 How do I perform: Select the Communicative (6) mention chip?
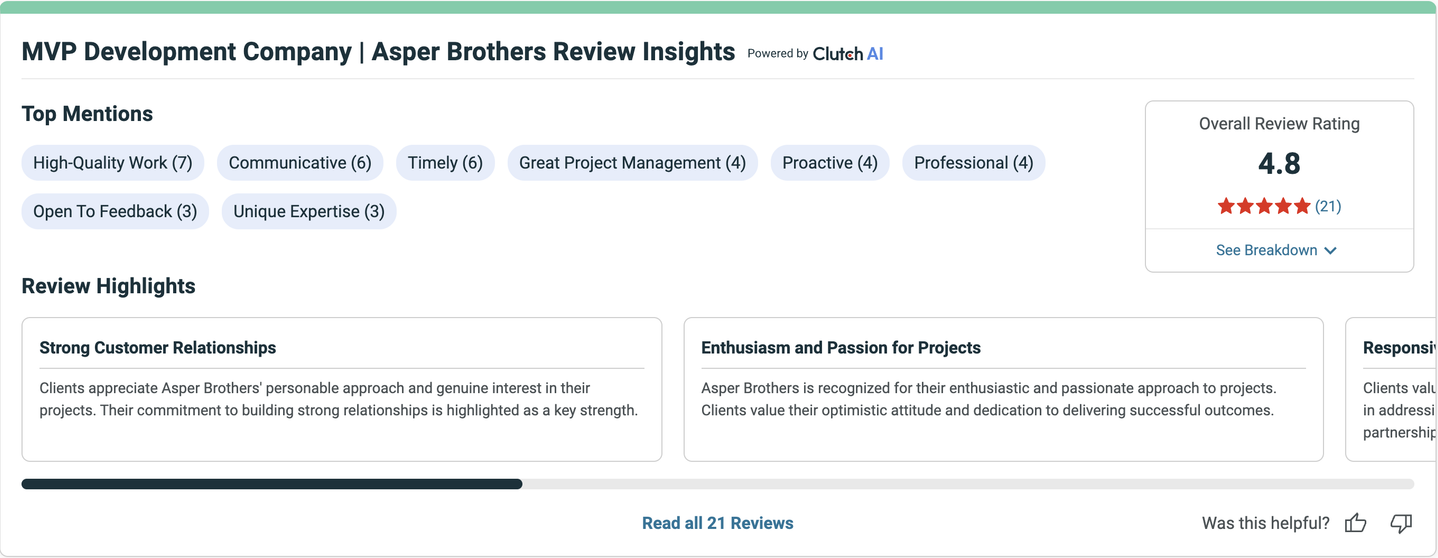pyautogui.click(x=300, y=163)
